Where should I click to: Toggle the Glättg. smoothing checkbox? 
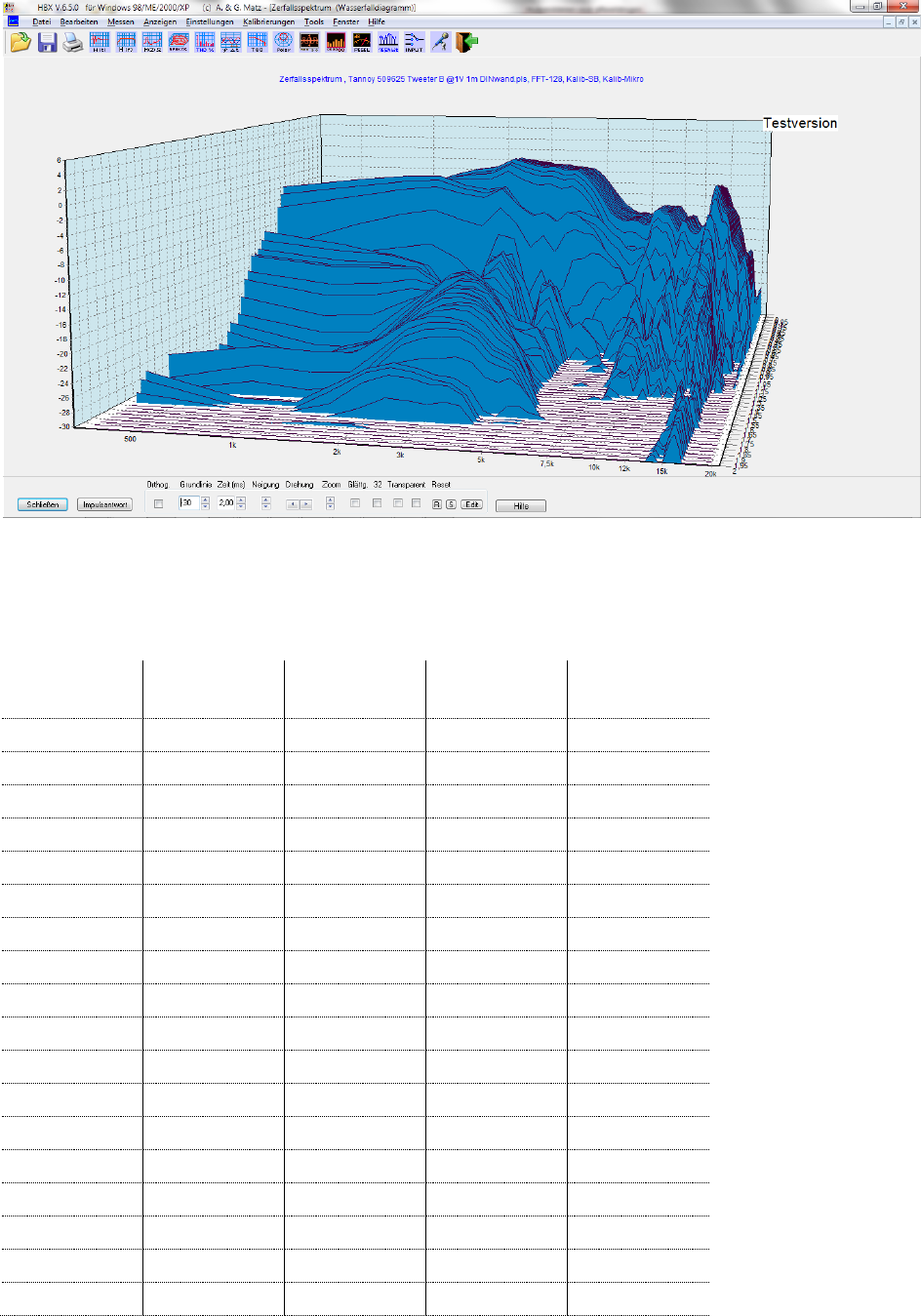[355, 503]
